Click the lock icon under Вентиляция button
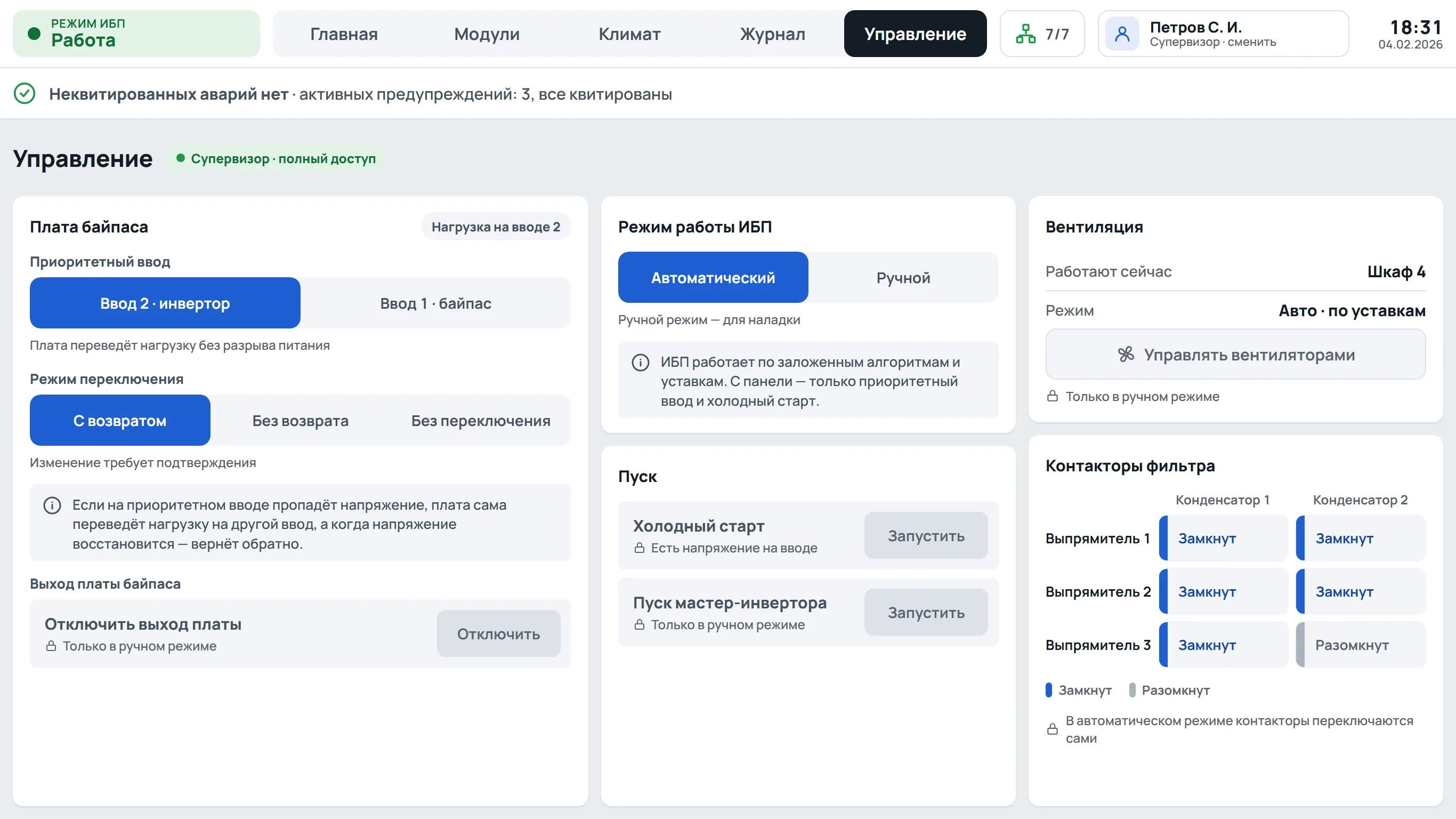This screenshot has height=819, width=1456. tap(1052, 396)
